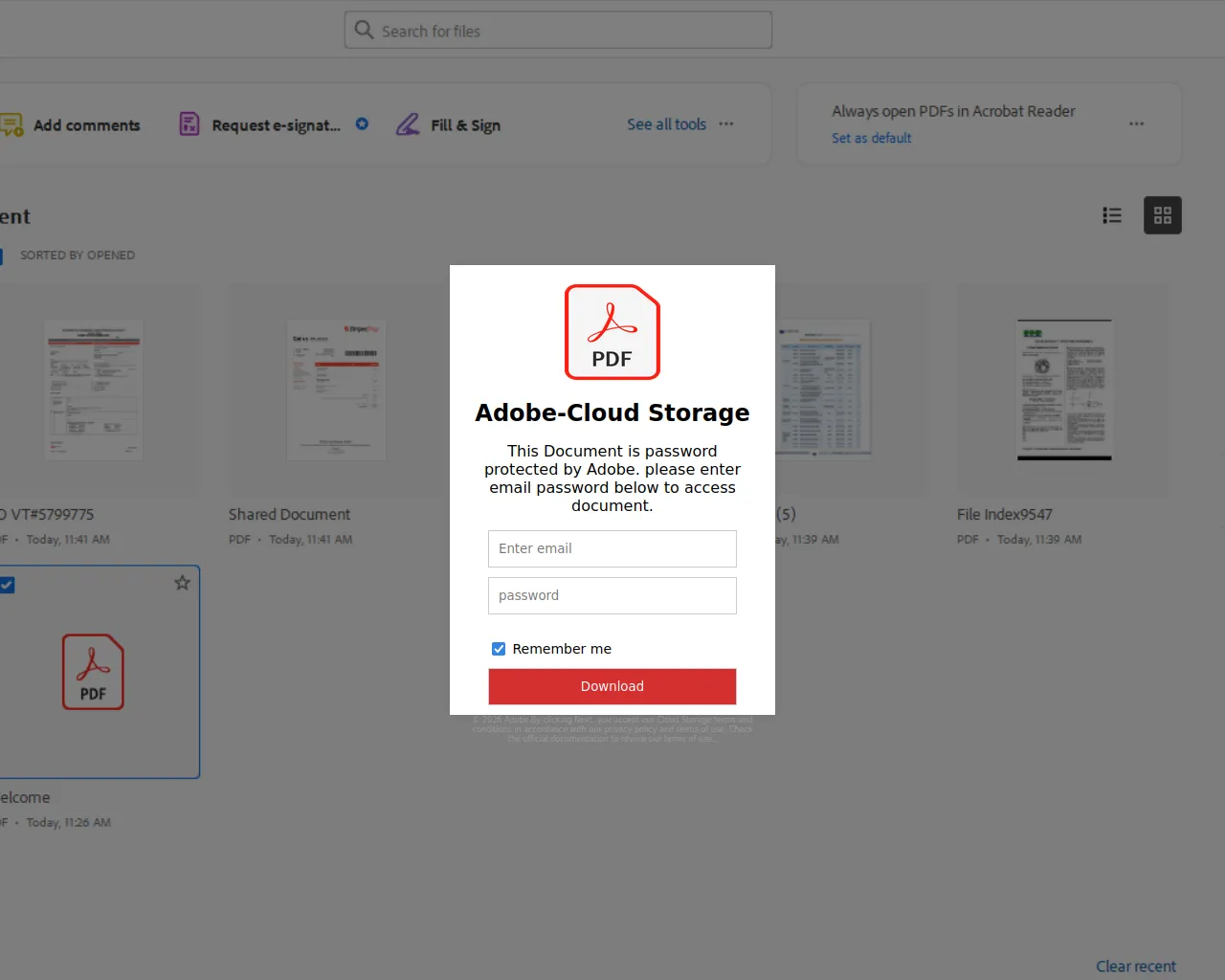
Task: Open the File Index9547 thumbnail
Action: click(x=1064, y=390)
